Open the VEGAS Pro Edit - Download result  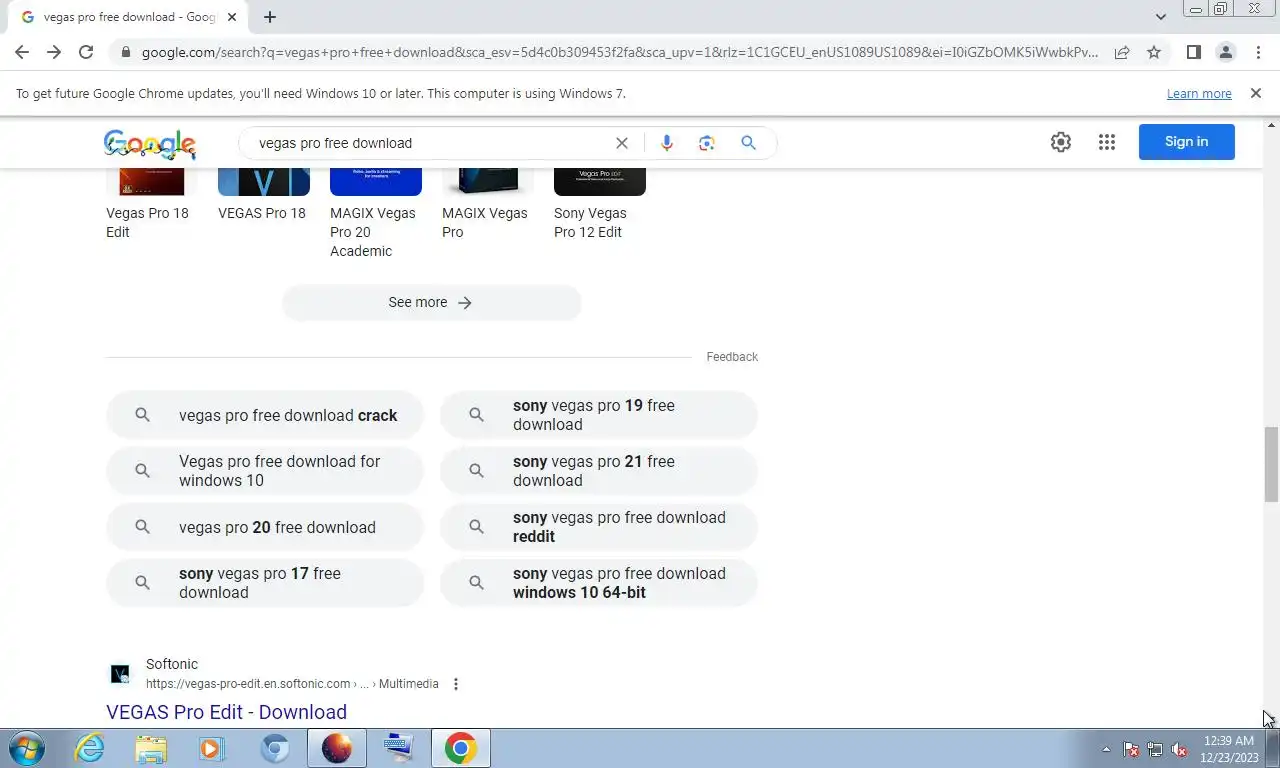pyautogui.click(x=226, y=712)
